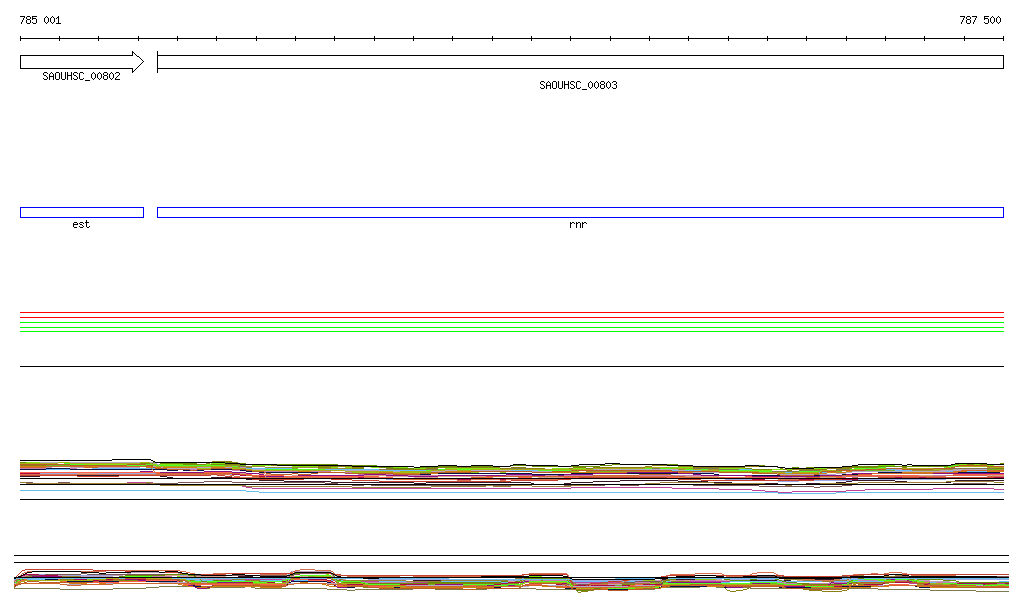
Task: Select the red horizontal track line
Action: point(510,313)
